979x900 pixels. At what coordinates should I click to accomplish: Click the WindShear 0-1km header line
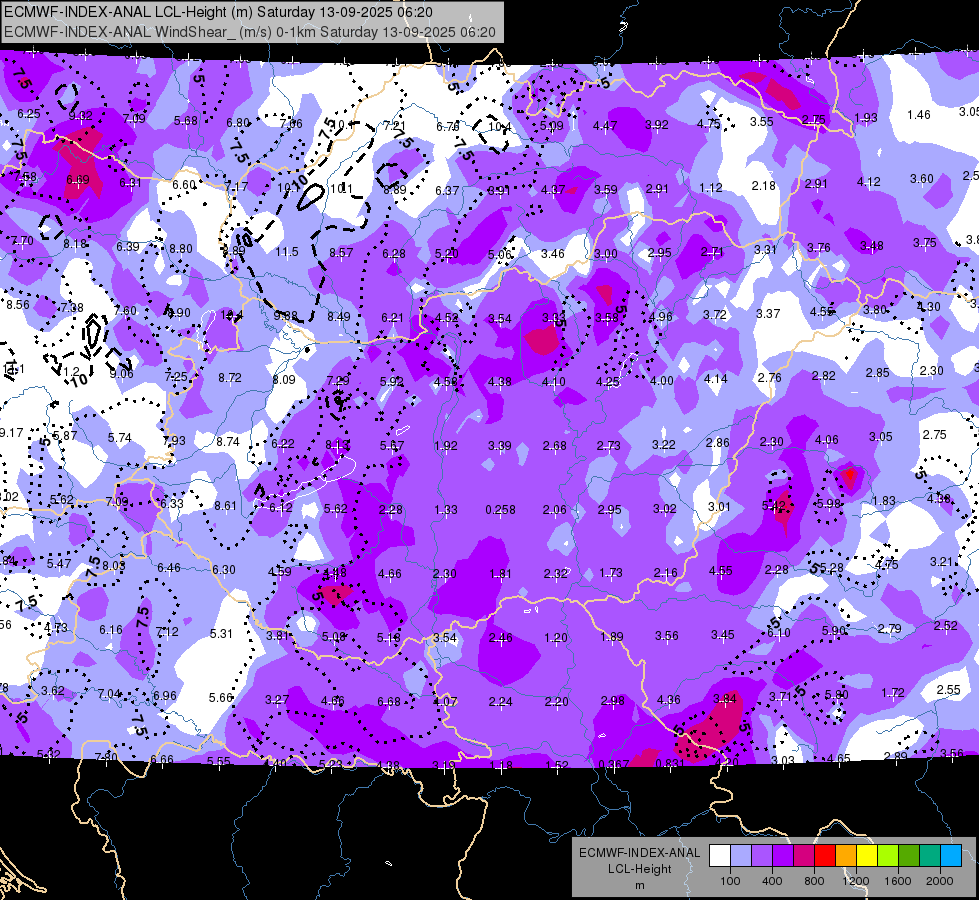tap(250, 32)
